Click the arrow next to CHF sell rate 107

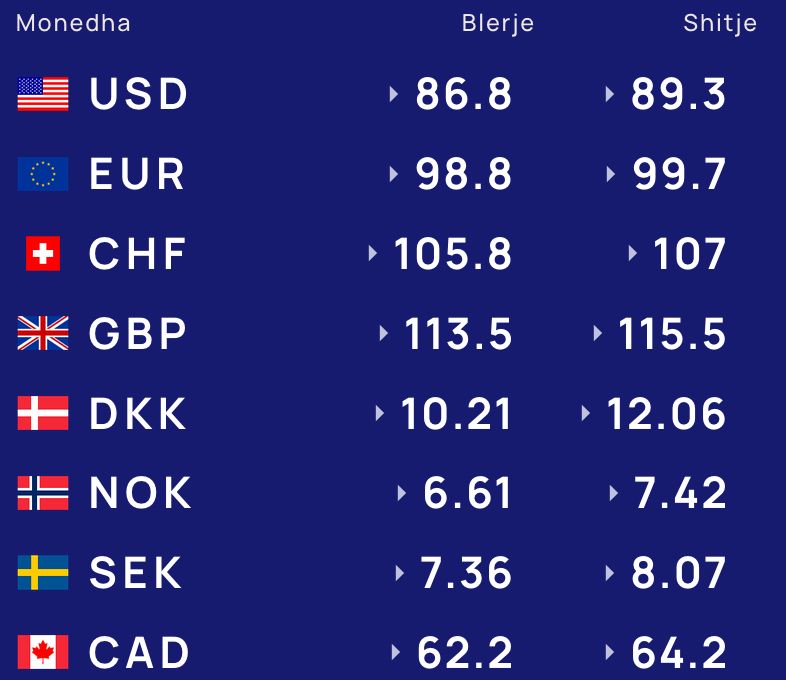[x=633, y=254]
